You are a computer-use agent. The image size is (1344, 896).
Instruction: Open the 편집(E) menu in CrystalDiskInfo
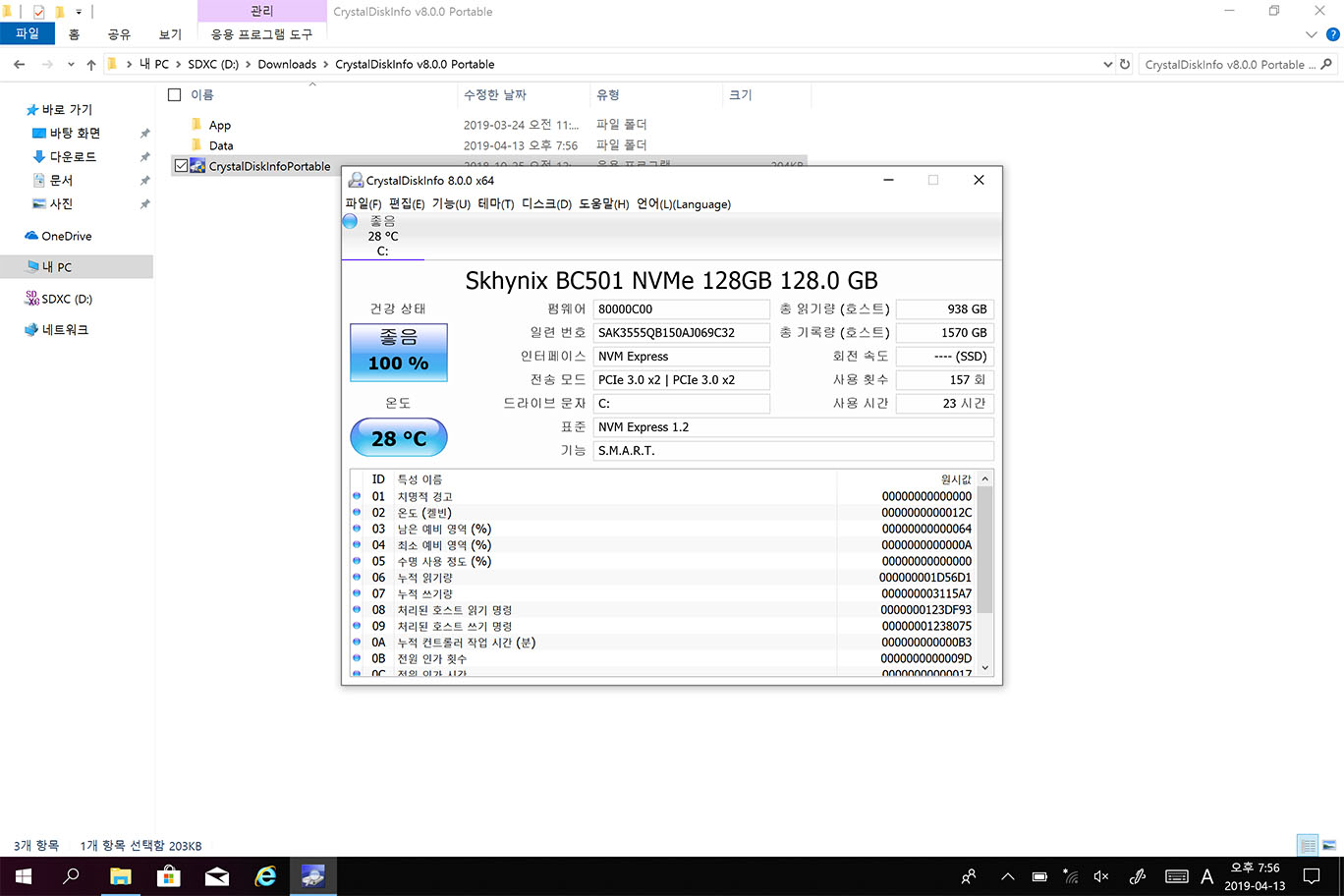click(x=407, y=203)
